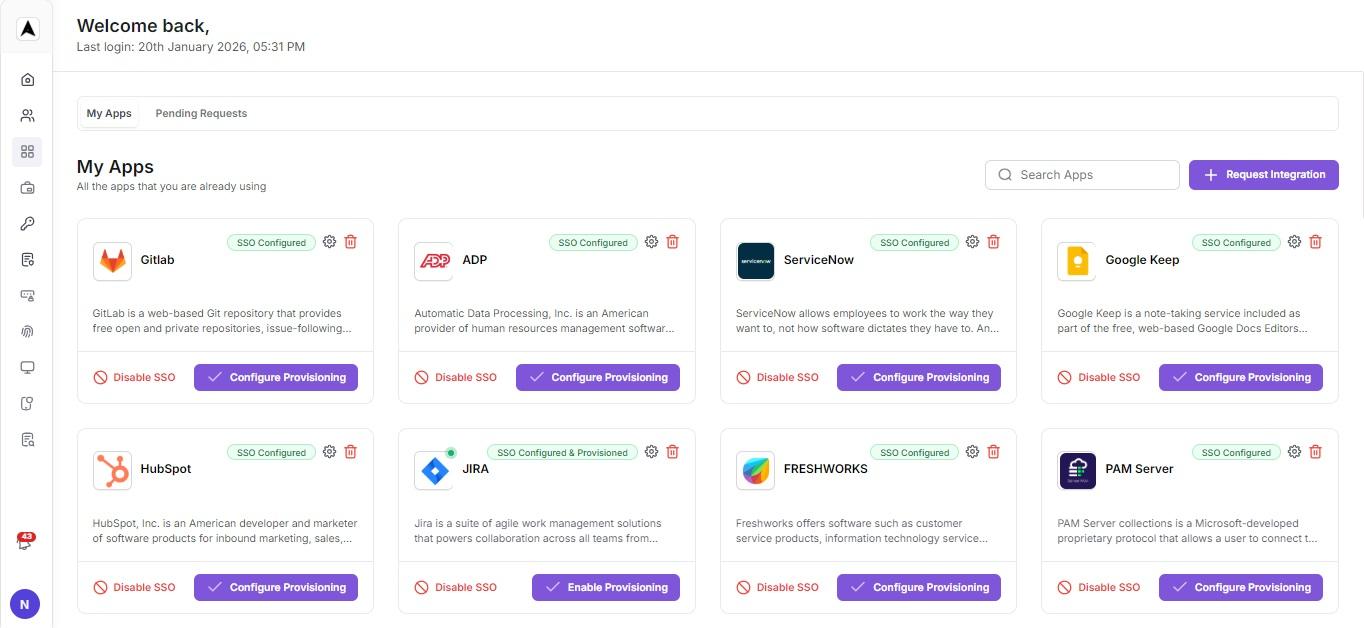The image size is (1364, 628).
Task: Open settings gear on the JIRA card
Action: tap(651, 451)
